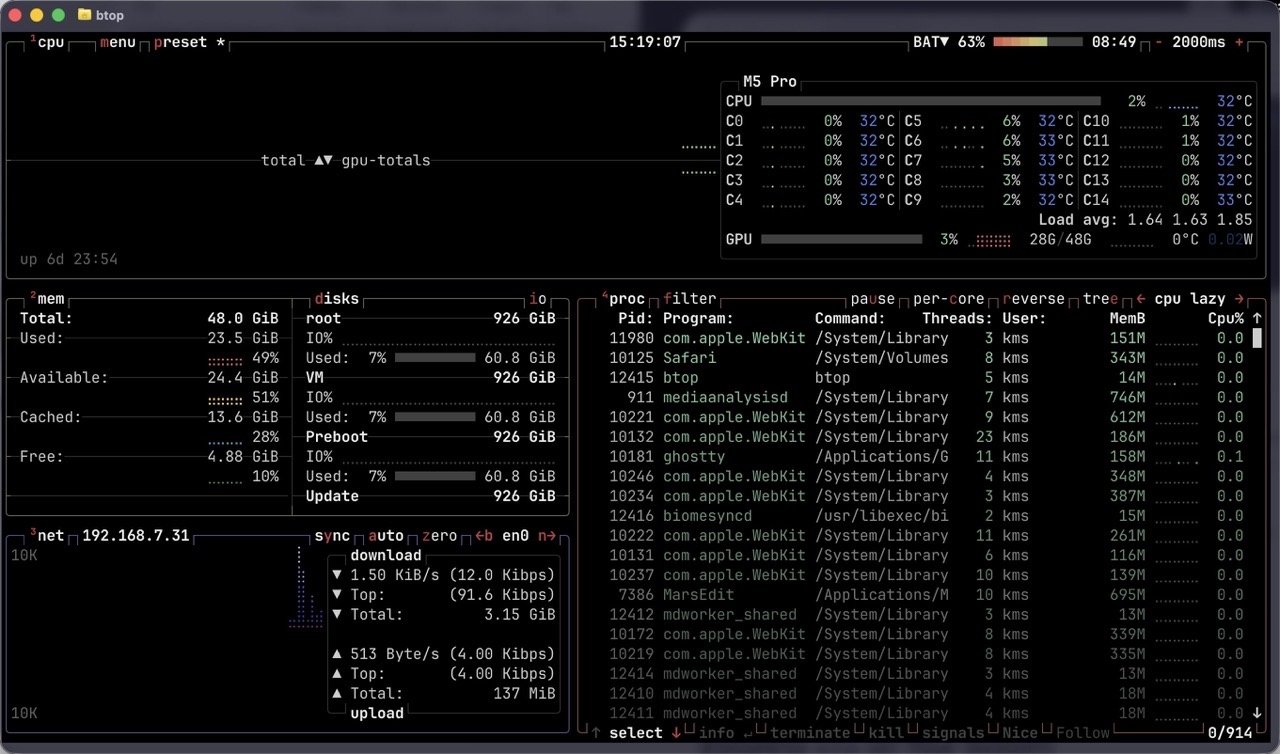Toggle net sync scaling
The width and height of the screenshot is (1280, 754).
pos(332,536)
